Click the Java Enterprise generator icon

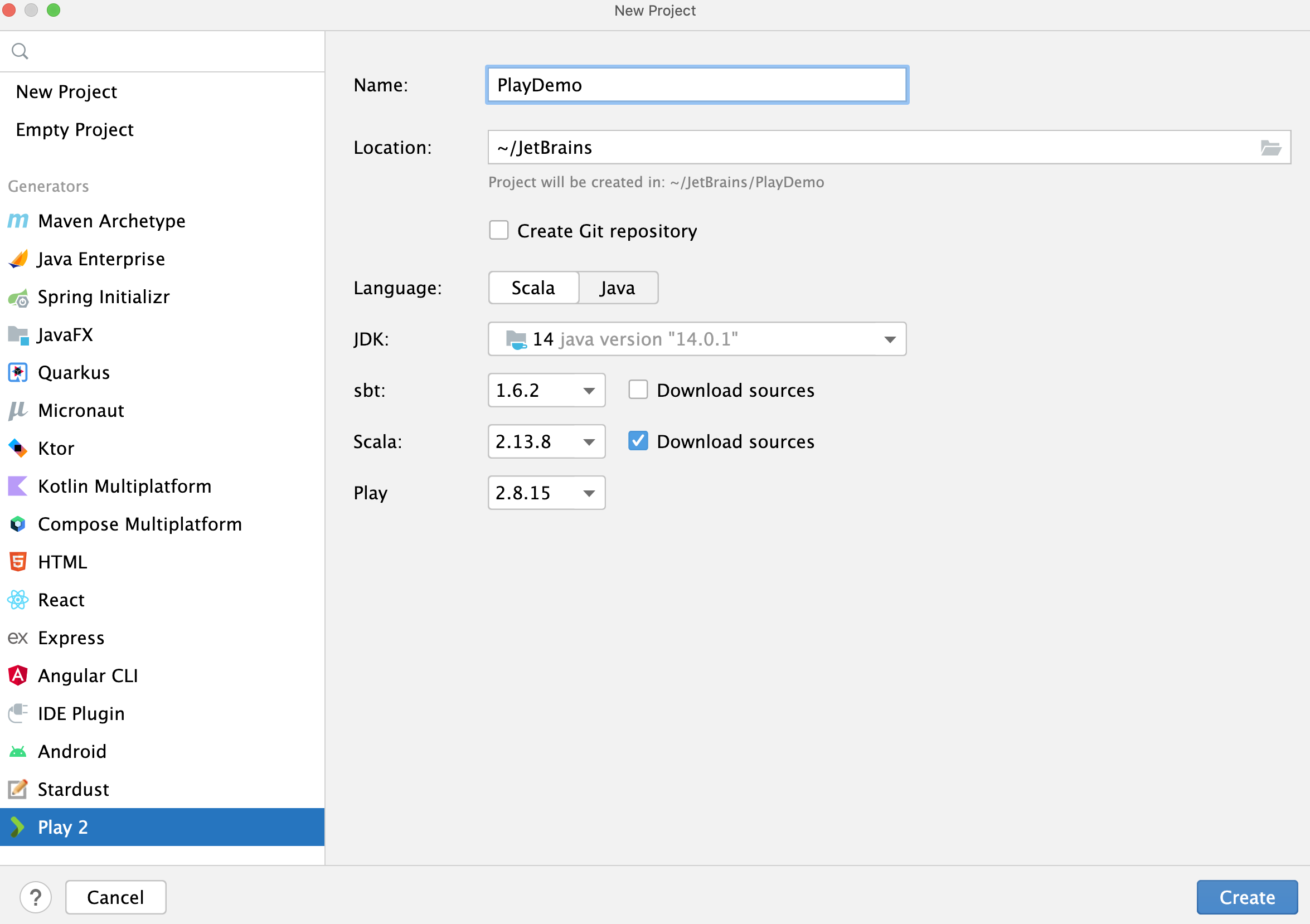click(18, 259)
